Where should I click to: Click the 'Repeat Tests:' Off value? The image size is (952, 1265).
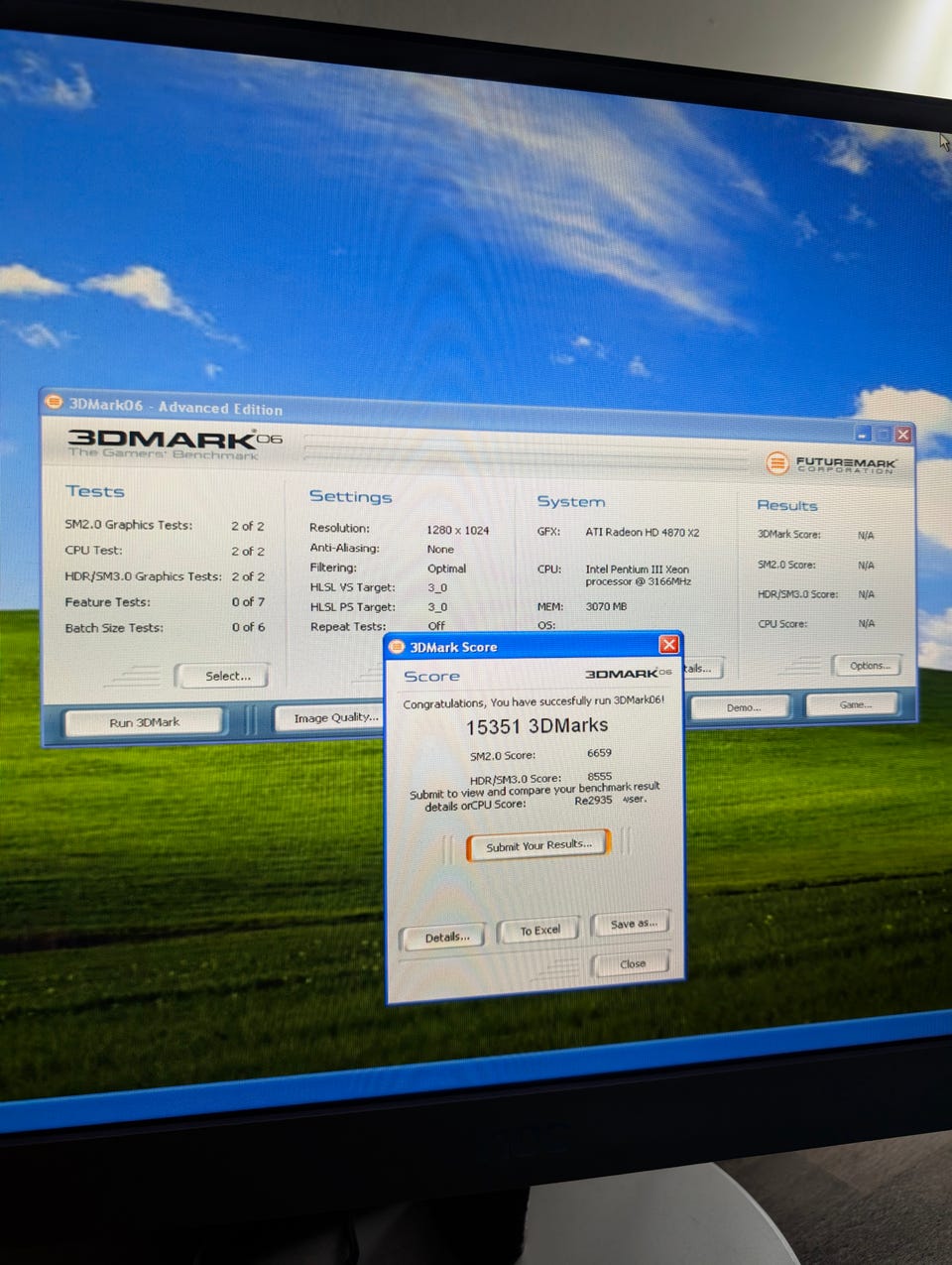pos(436,626)
